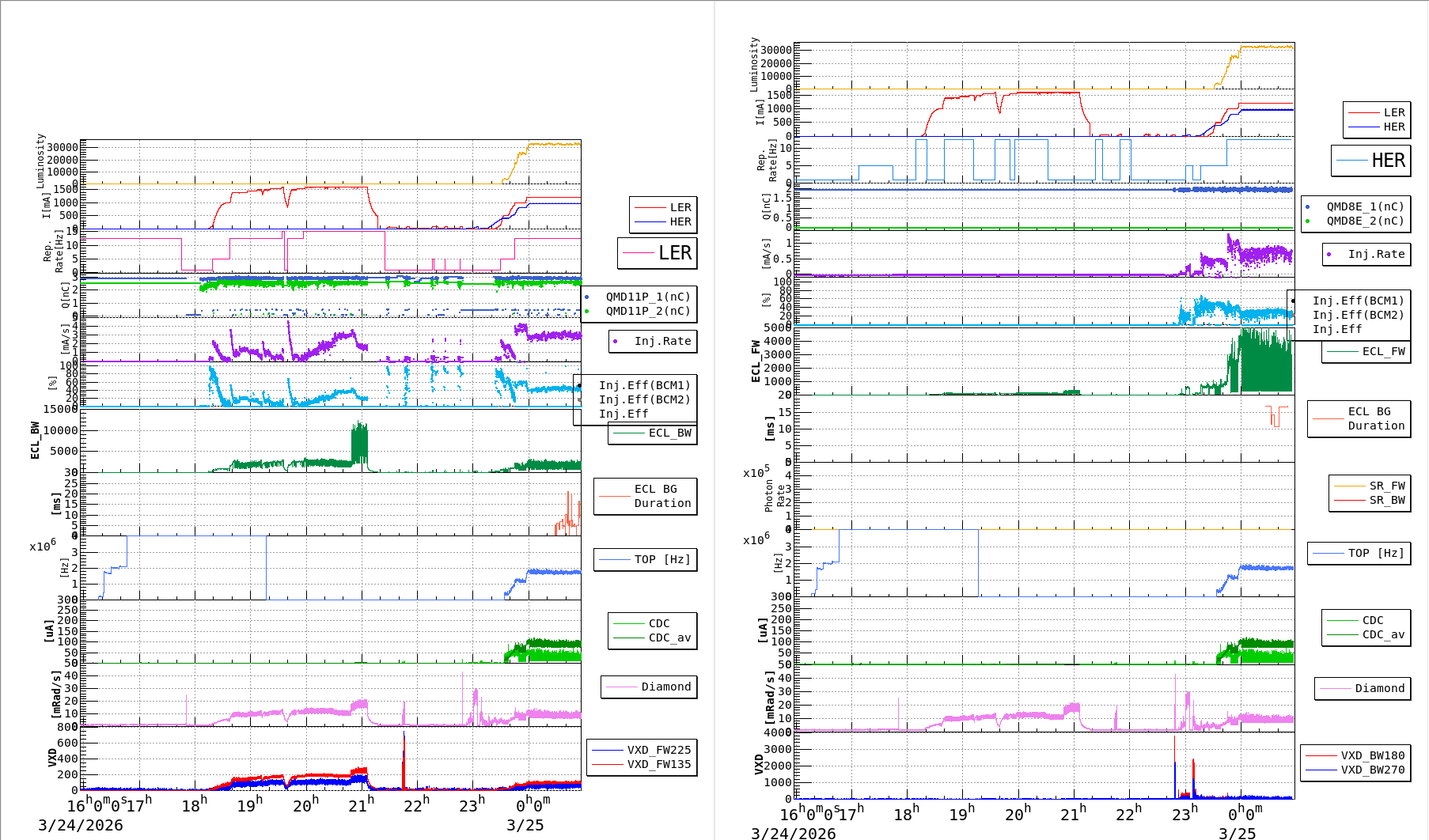Select the QMD8E_2(nC) legend entry

pos(1364,221)
